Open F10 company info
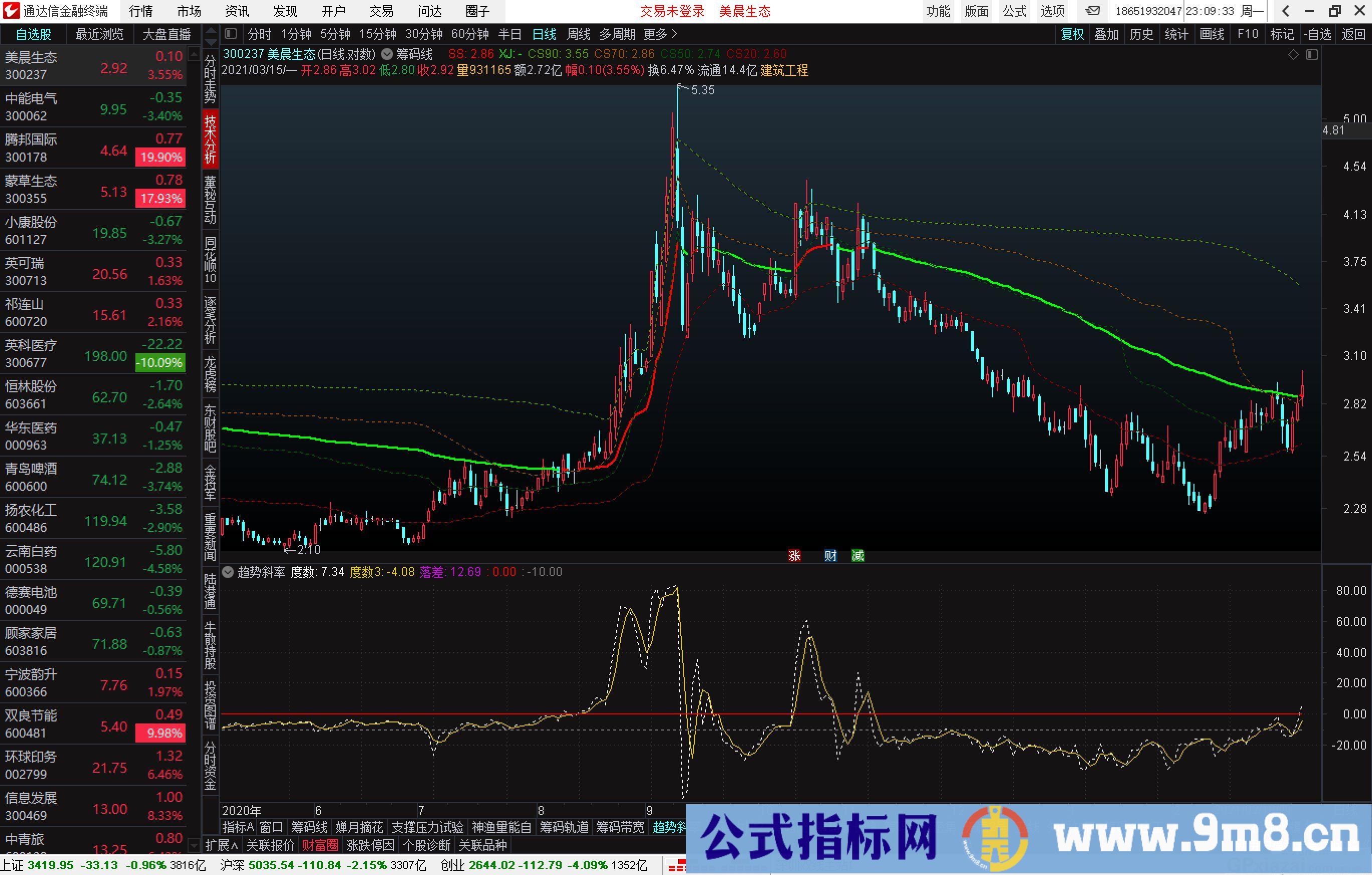The image size is (1372, 875). click(x=1247, y=34)
